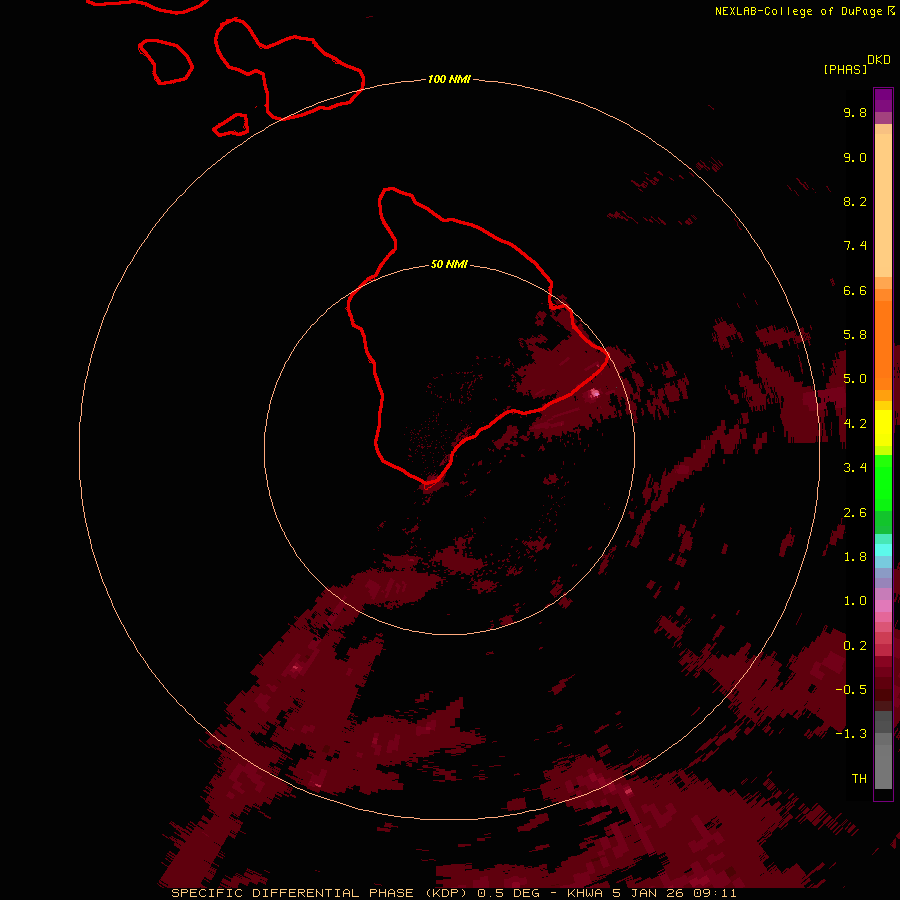Click the 9.0 value on the color scale

[855, 157]
